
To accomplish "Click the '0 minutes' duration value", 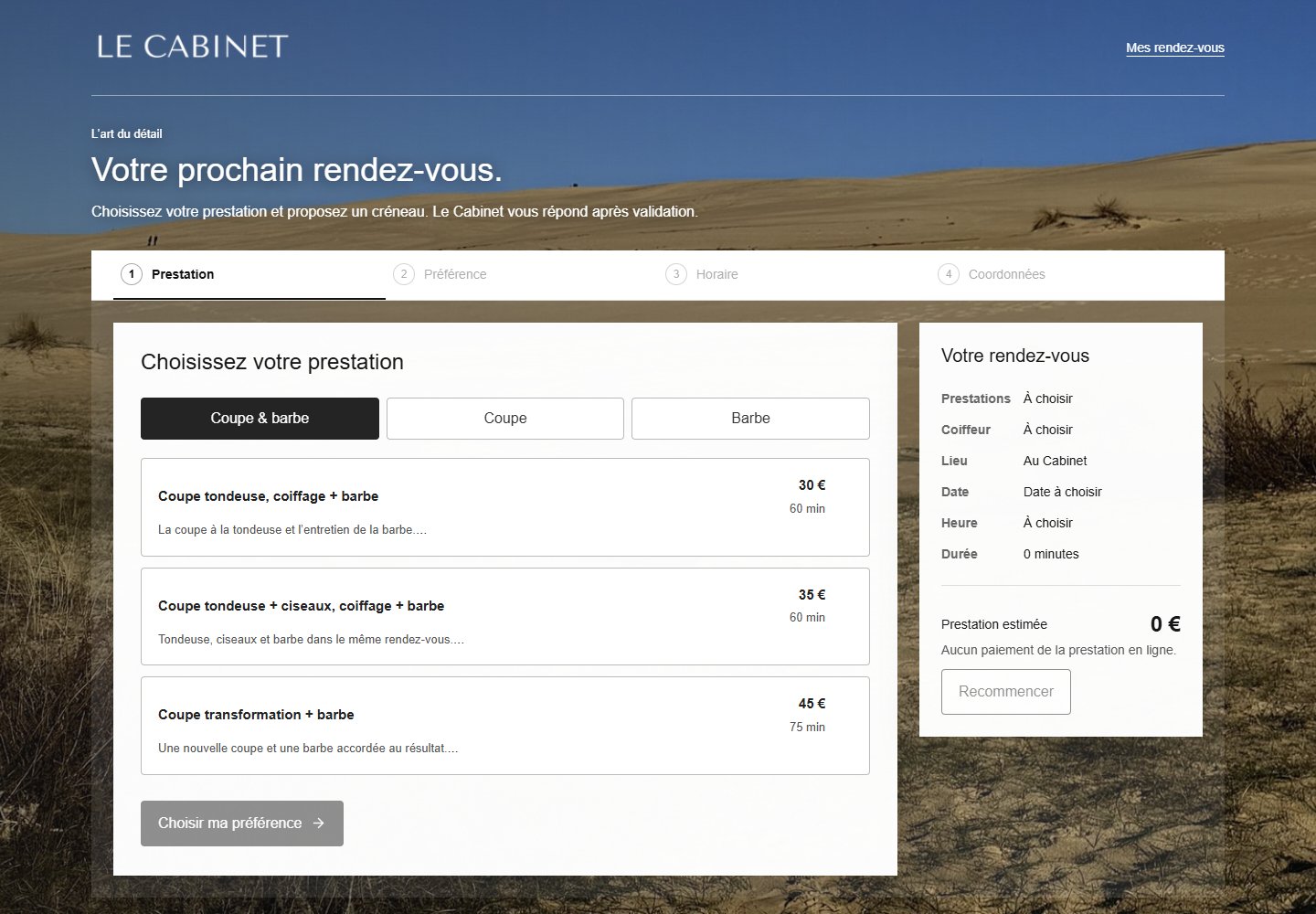I will (1051, 555).
